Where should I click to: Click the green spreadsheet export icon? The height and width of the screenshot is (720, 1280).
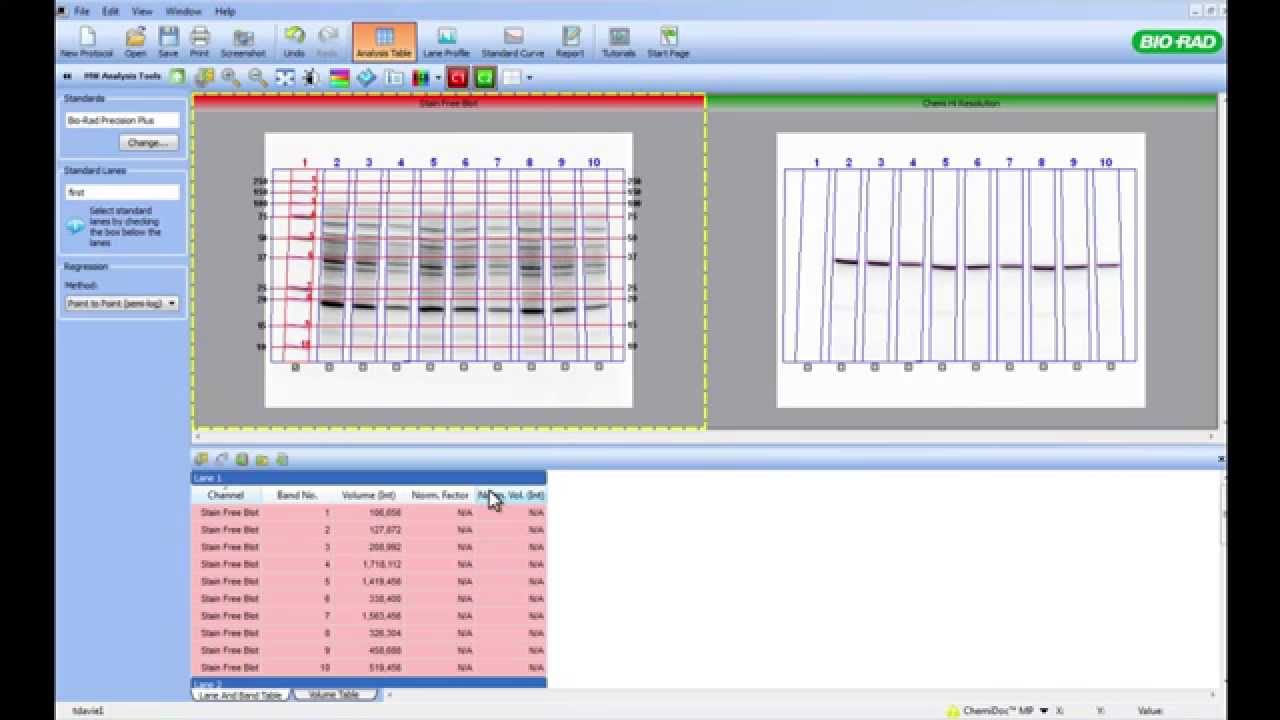coord(242,459)
